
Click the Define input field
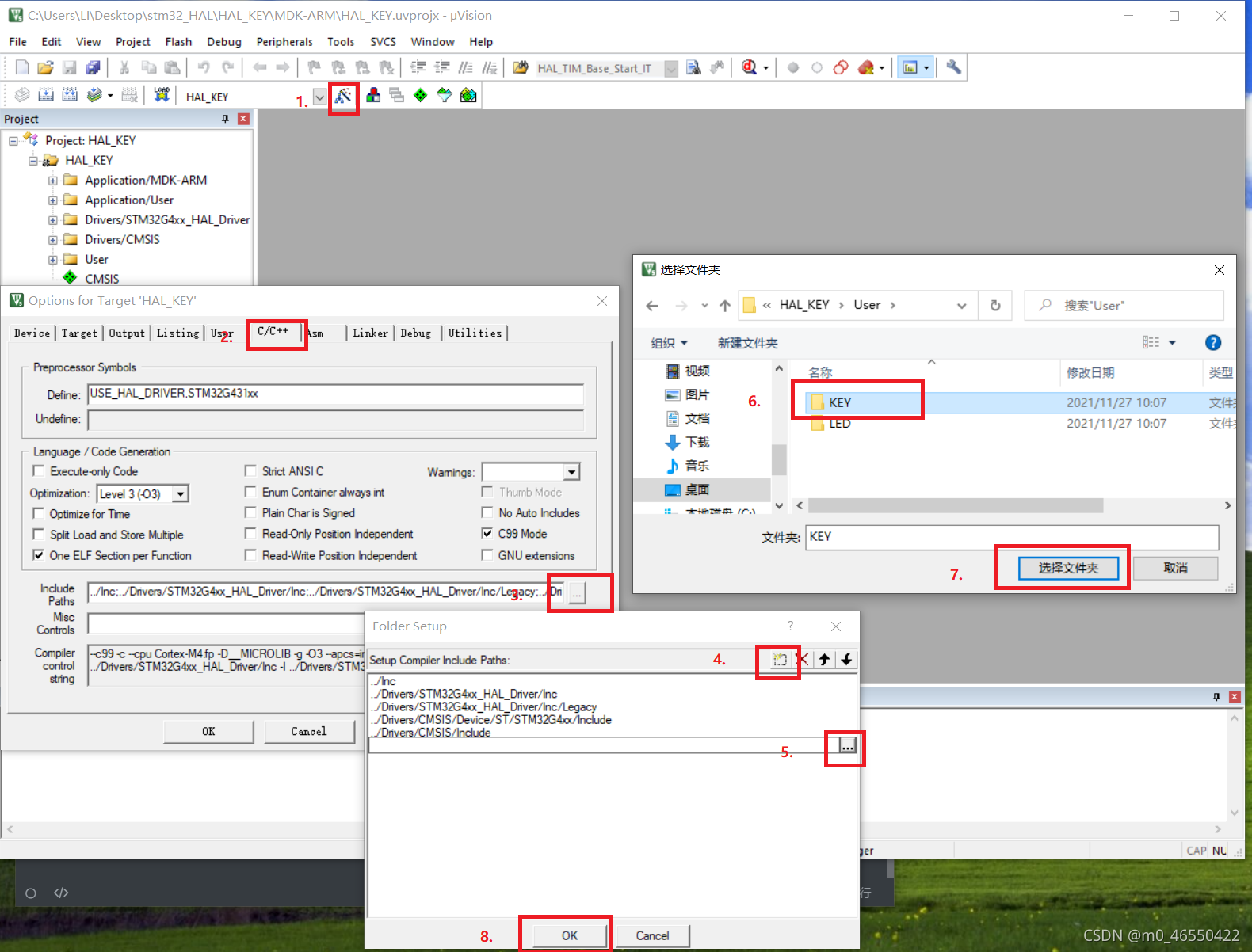pos(335,394)
